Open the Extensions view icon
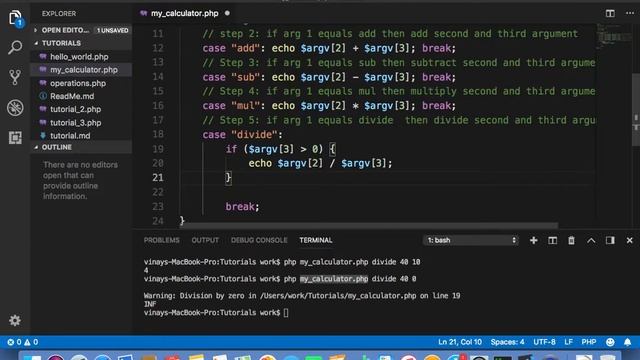Screen dimensions: 640x360 15,138
